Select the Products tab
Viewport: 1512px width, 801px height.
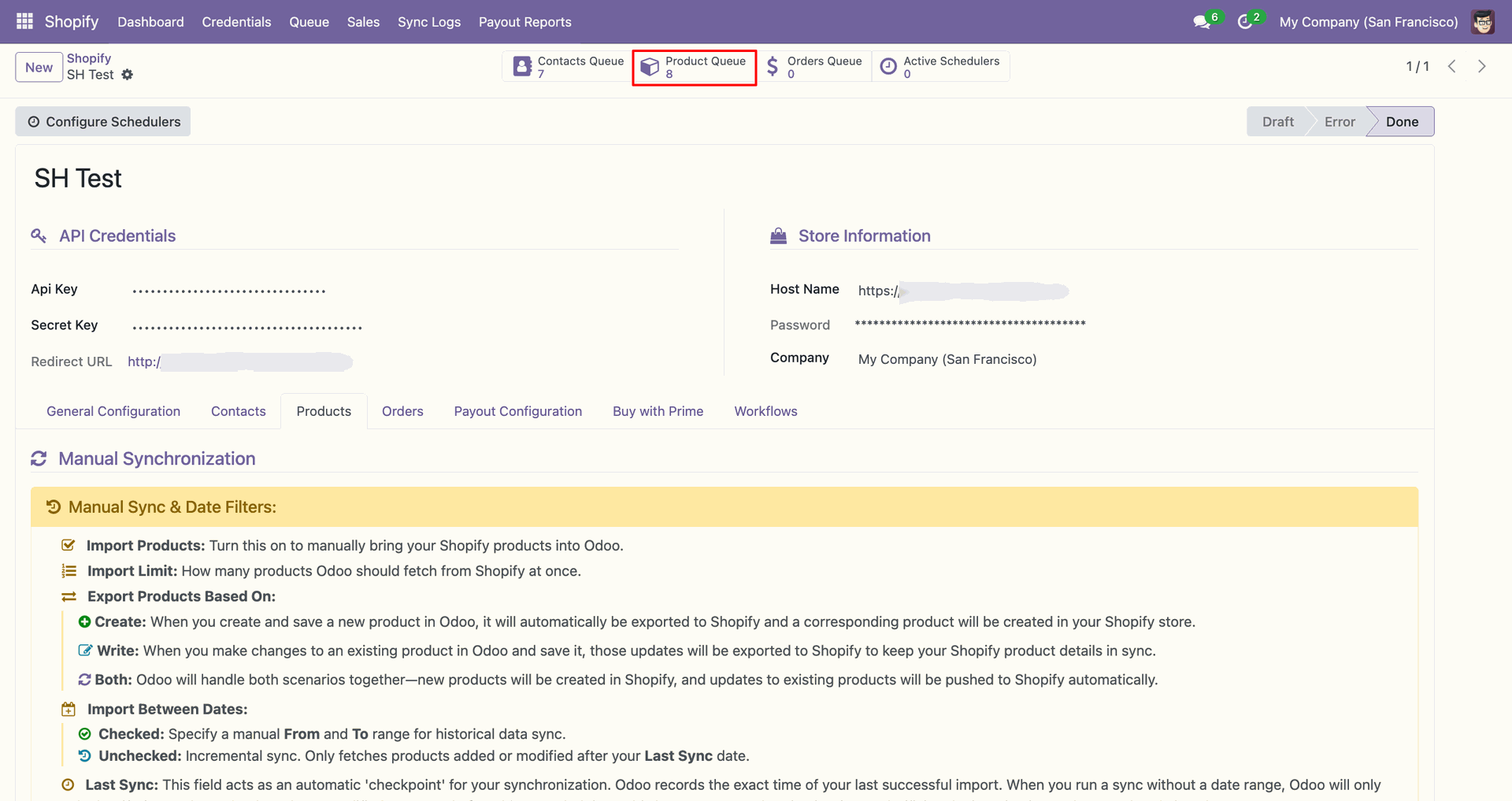324,411
